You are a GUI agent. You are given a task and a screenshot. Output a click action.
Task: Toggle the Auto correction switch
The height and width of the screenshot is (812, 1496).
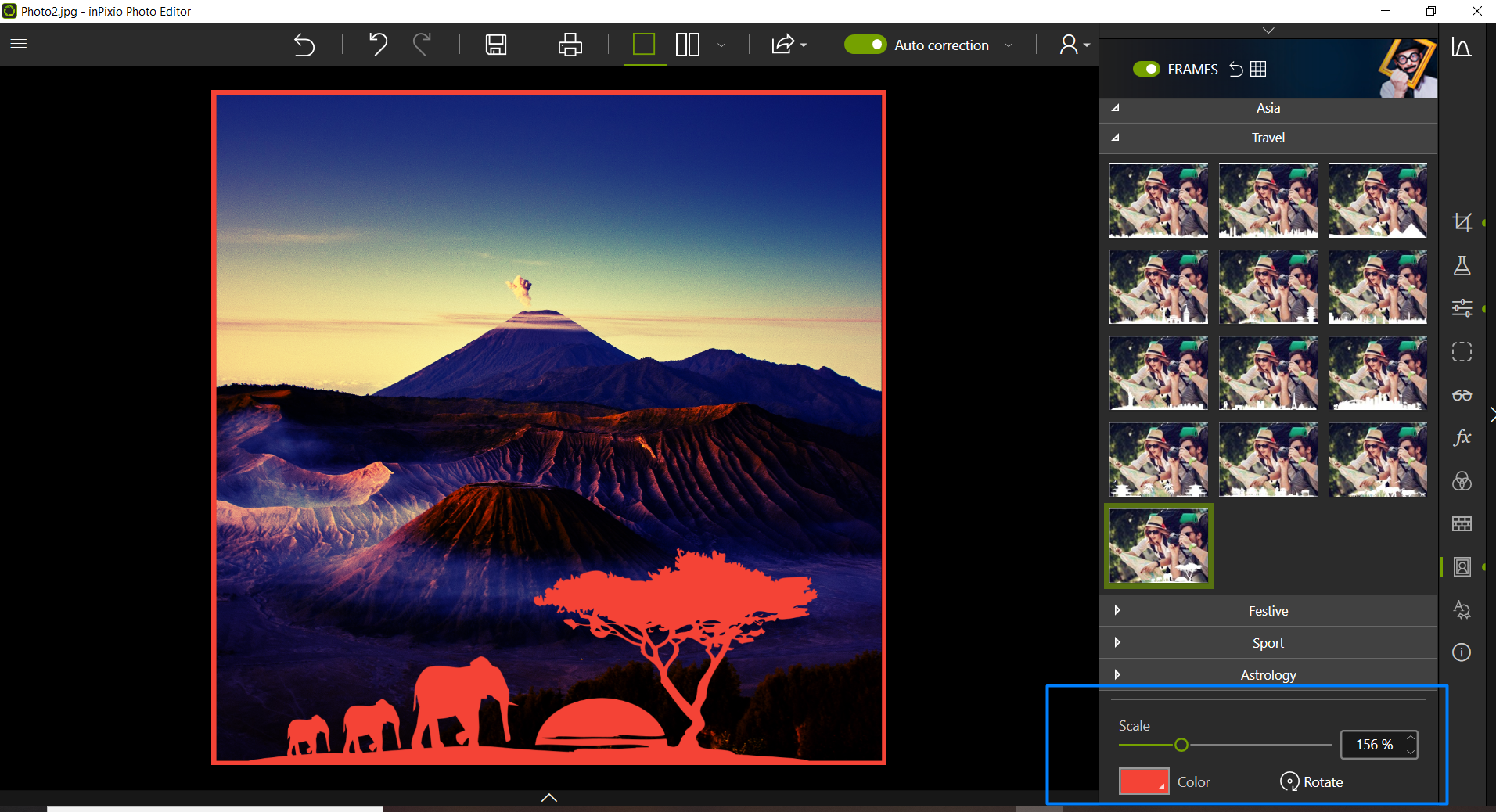[x=865, y=45]
